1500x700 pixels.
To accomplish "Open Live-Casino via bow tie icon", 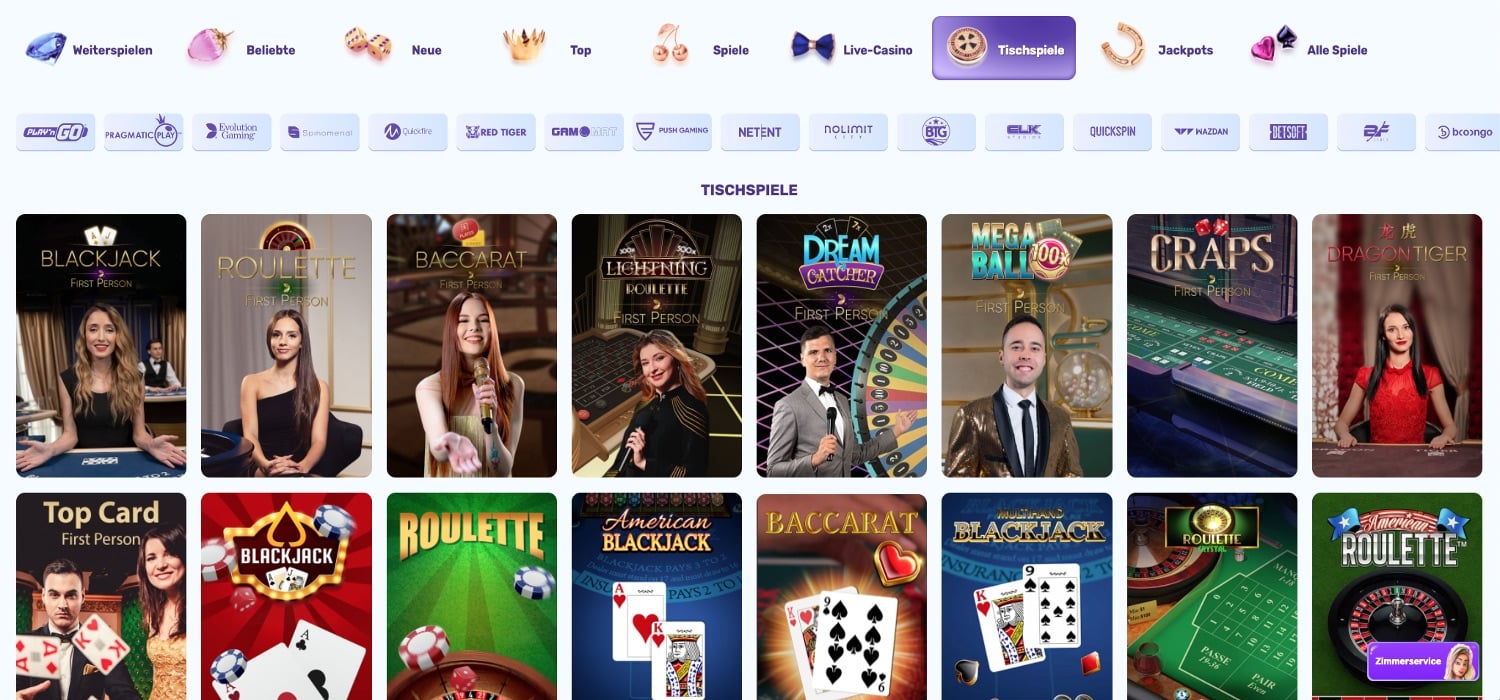I will point(813,47).
